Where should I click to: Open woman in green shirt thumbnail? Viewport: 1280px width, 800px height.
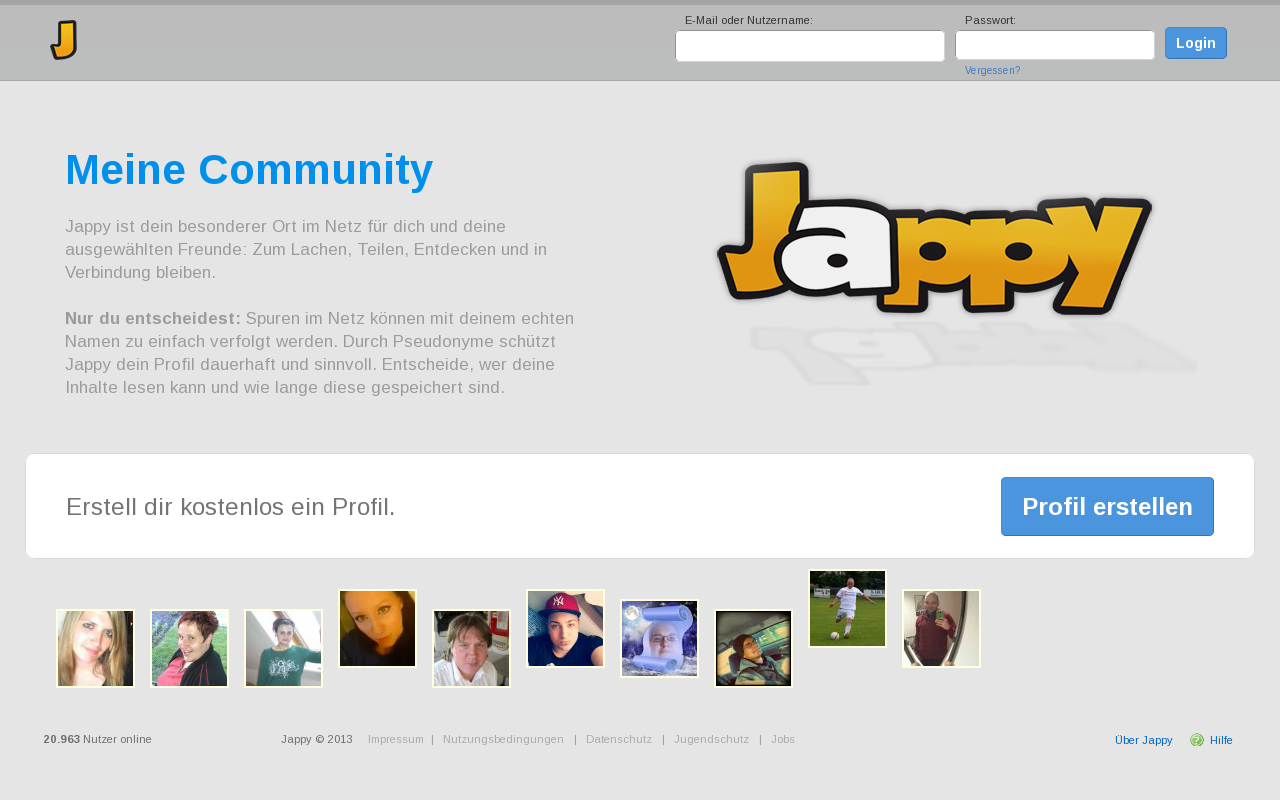click(283, 648)
